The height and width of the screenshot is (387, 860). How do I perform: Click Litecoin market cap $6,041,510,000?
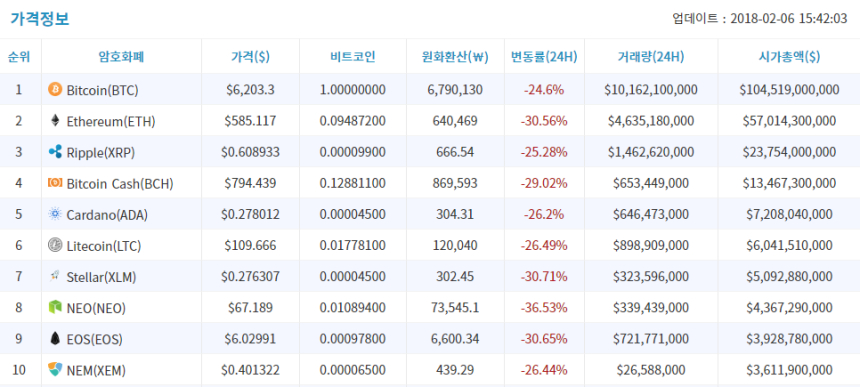coord(789,246)
